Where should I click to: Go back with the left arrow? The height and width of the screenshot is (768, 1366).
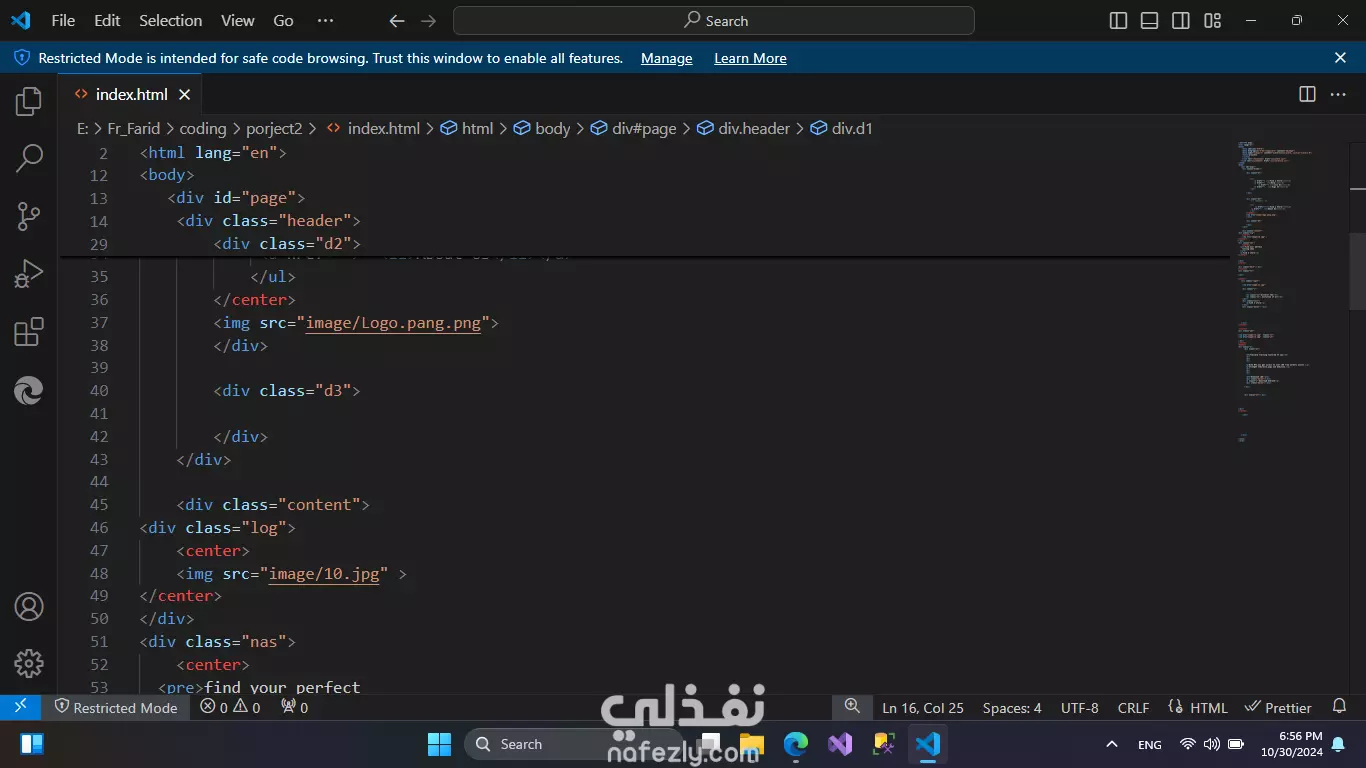(397, 21)
